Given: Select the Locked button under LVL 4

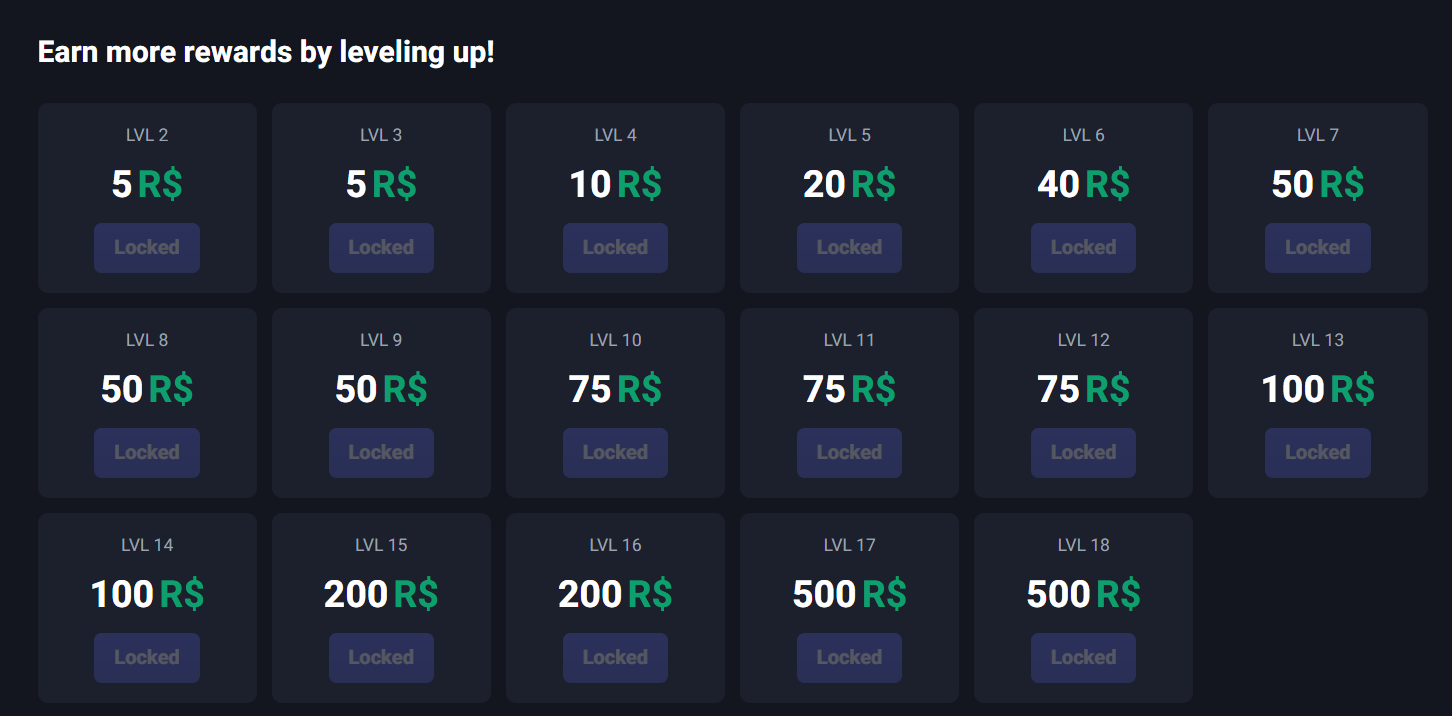Looking at the screenshot, I should pyautogui.click(x=615, y=248).
